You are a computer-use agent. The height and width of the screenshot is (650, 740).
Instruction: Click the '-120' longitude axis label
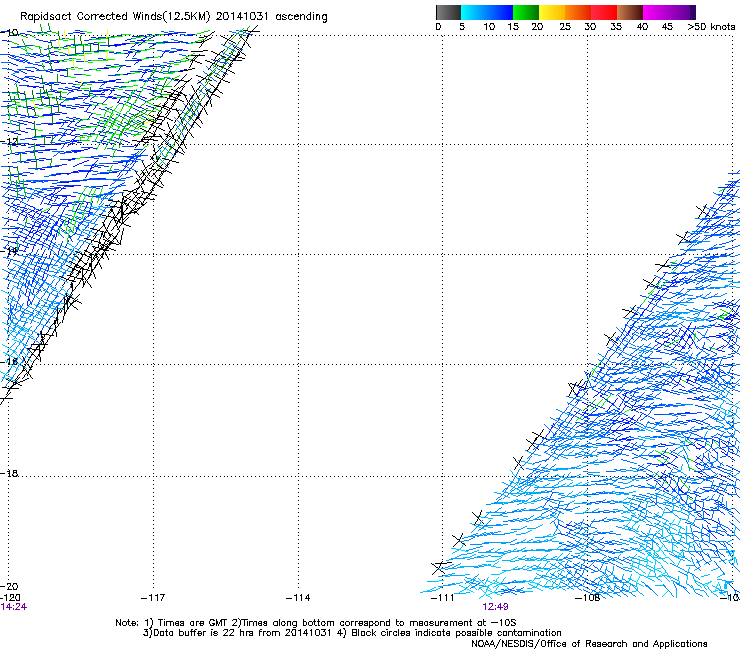10,598
